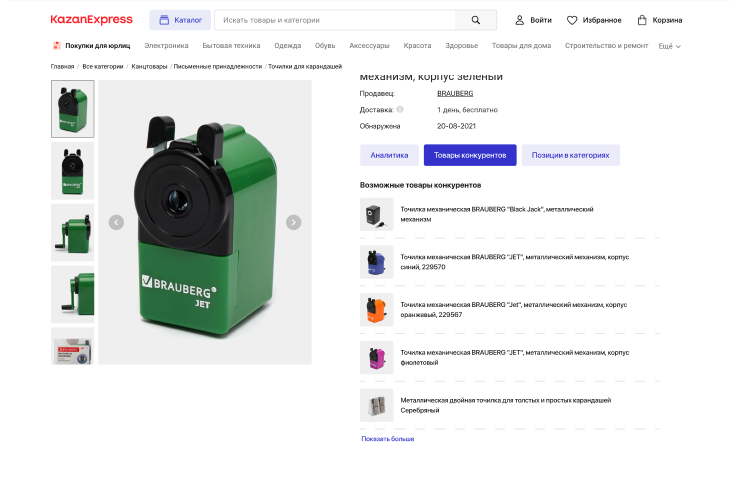738x480 pixels.
Task: Click blue JET sharpener product image
Action: (377, 262)
